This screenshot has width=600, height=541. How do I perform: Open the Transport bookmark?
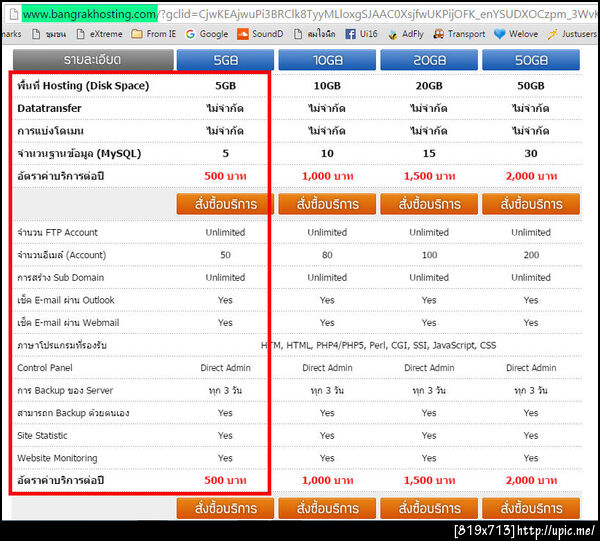pyautogui.click(x=459, y=34)
